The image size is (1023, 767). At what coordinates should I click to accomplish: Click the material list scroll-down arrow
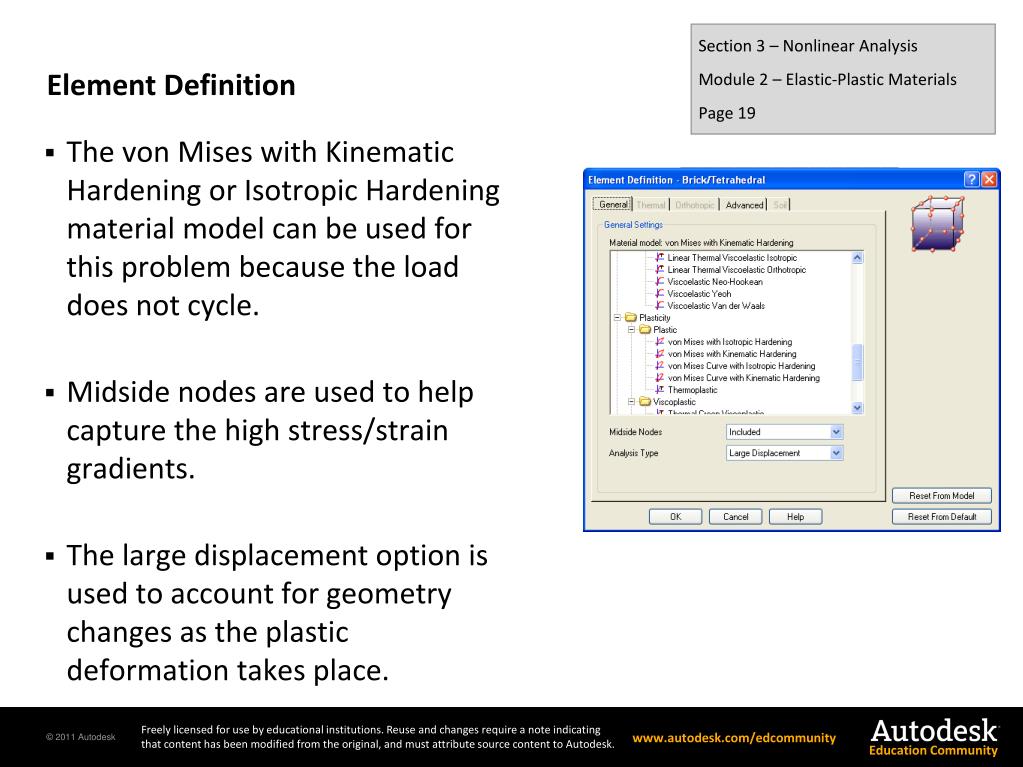[857, 408]
